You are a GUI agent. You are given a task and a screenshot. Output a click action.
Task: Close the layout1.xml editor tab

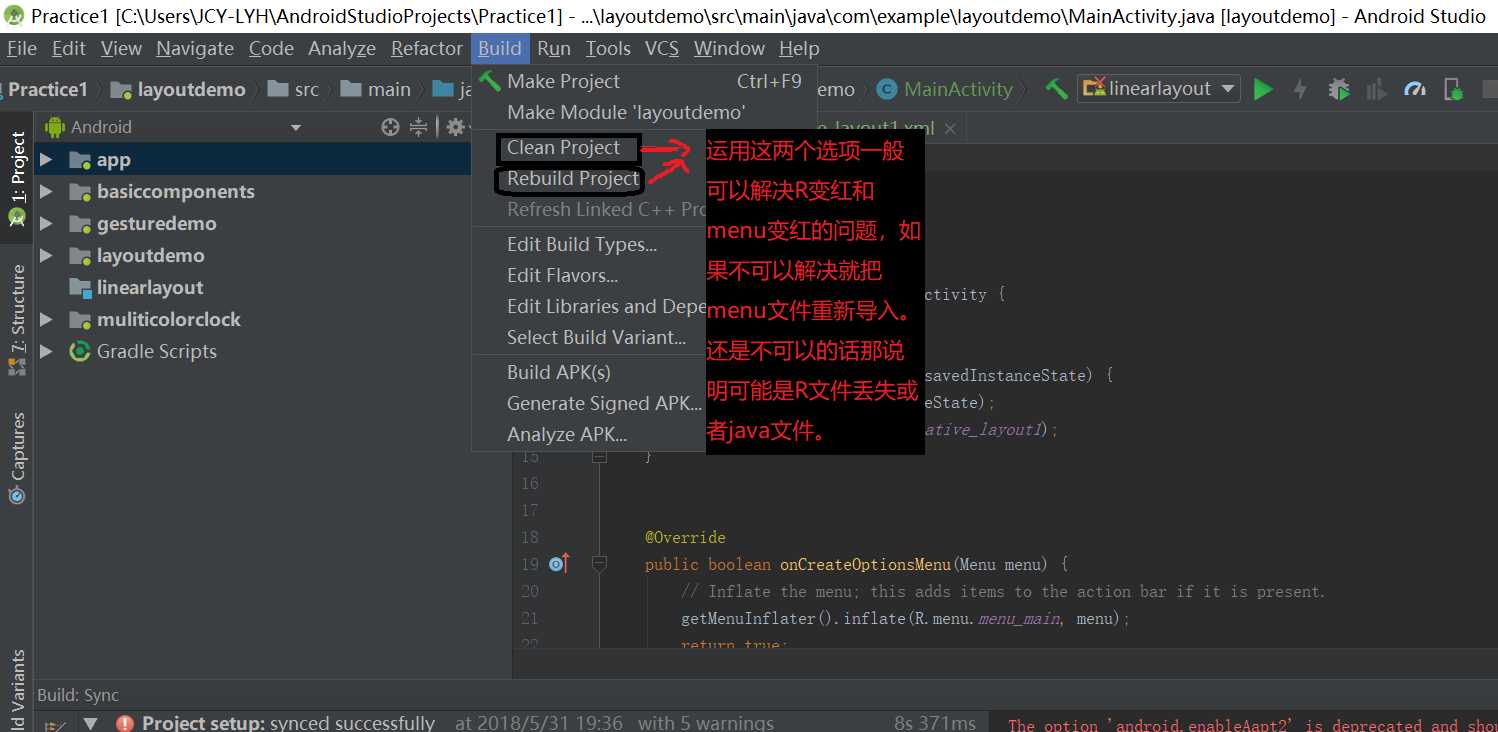coord(950,128)
